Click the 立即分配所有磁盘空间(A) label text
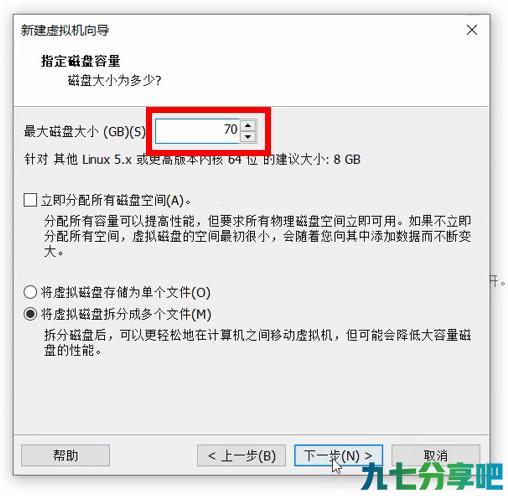The height and width of the screenshot is (496, 508). click(x=116, y=201)
